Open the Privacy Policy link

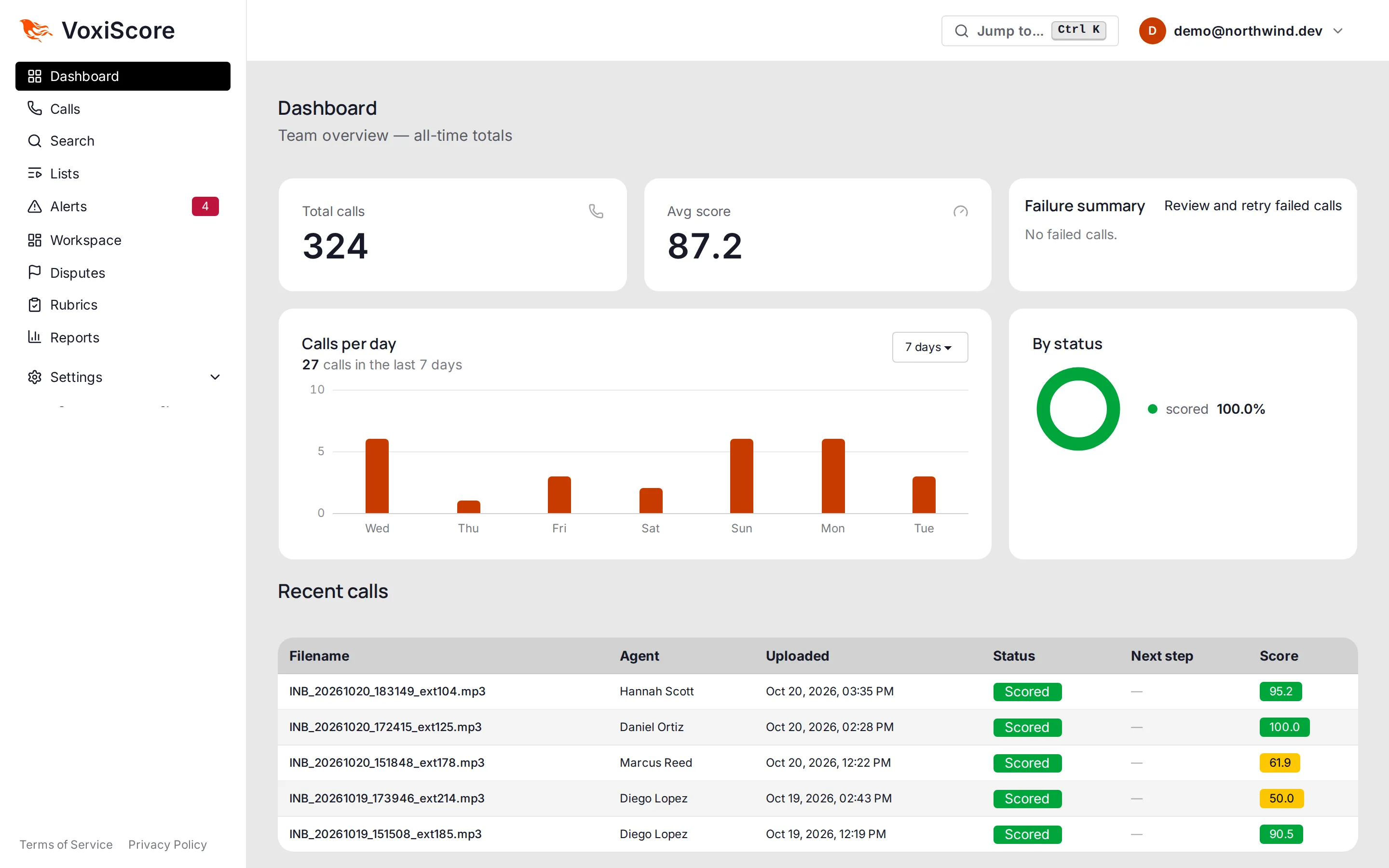click(167, 844)
